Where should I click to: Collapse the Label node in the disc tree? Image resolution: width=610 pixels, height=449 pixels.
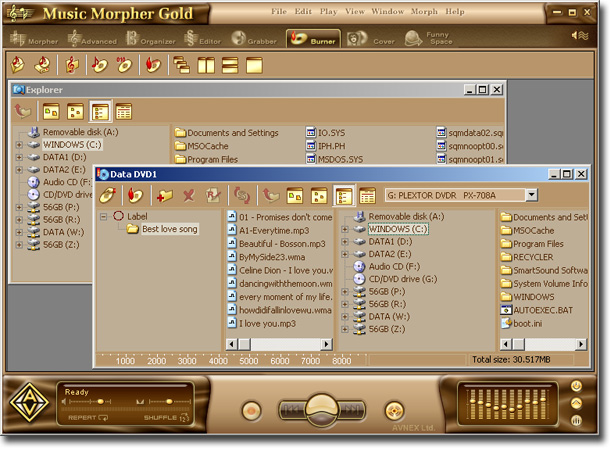104,216
